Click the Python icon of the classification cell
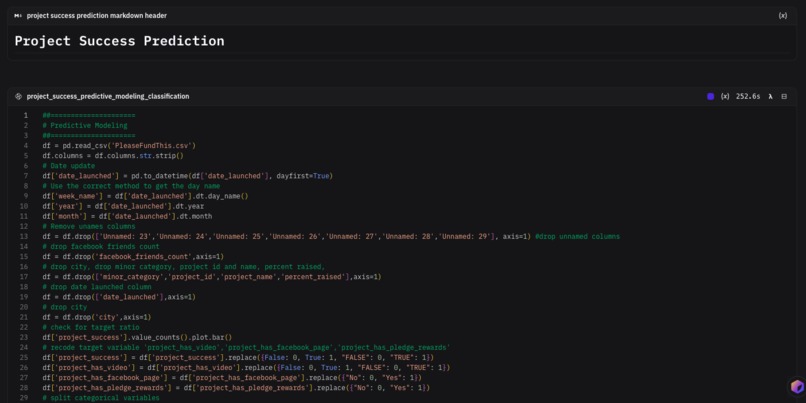The width and height of the screenshot is (806, 403). tap(18, 96)
